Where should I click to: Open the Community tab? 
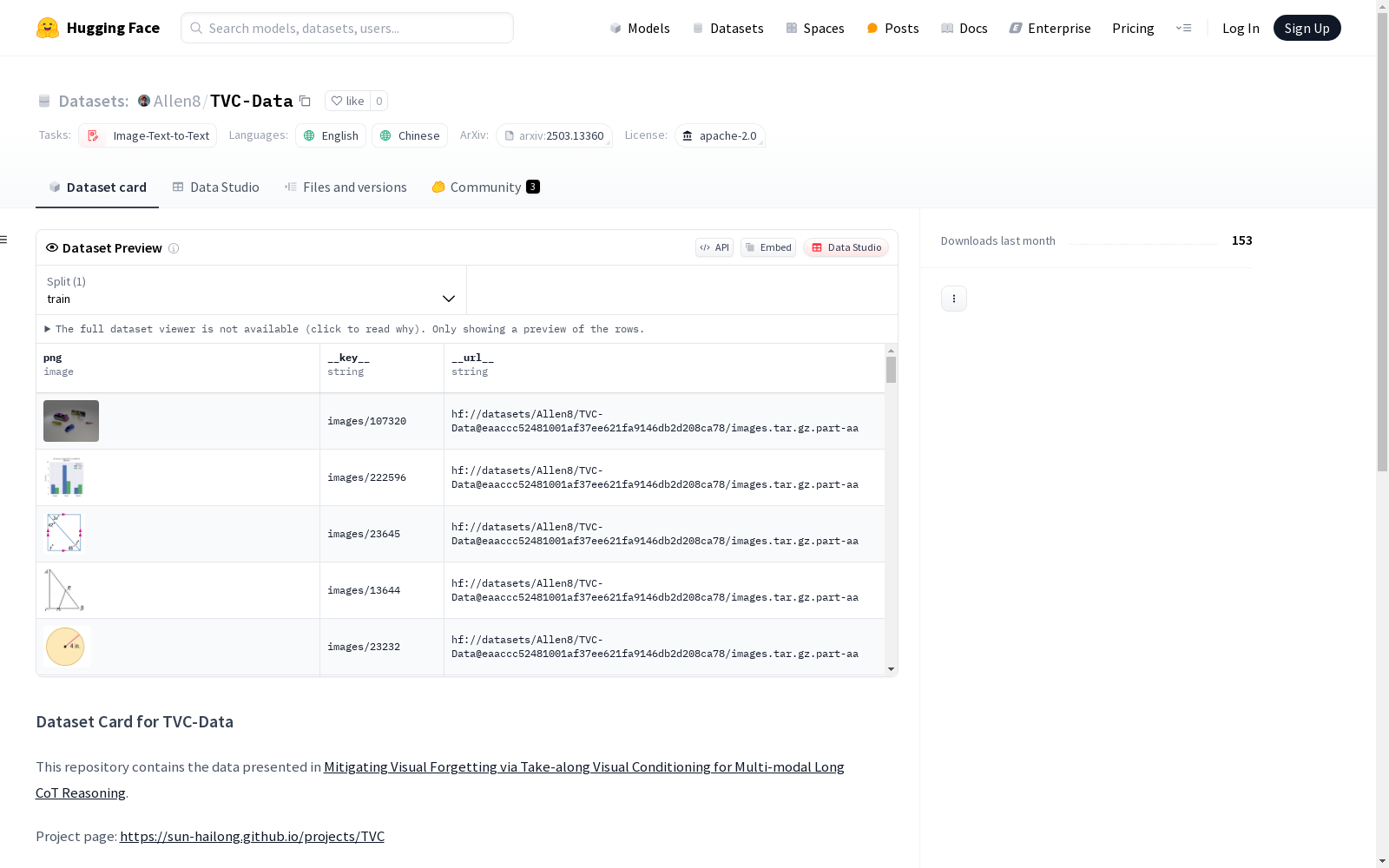pos(486,187)
